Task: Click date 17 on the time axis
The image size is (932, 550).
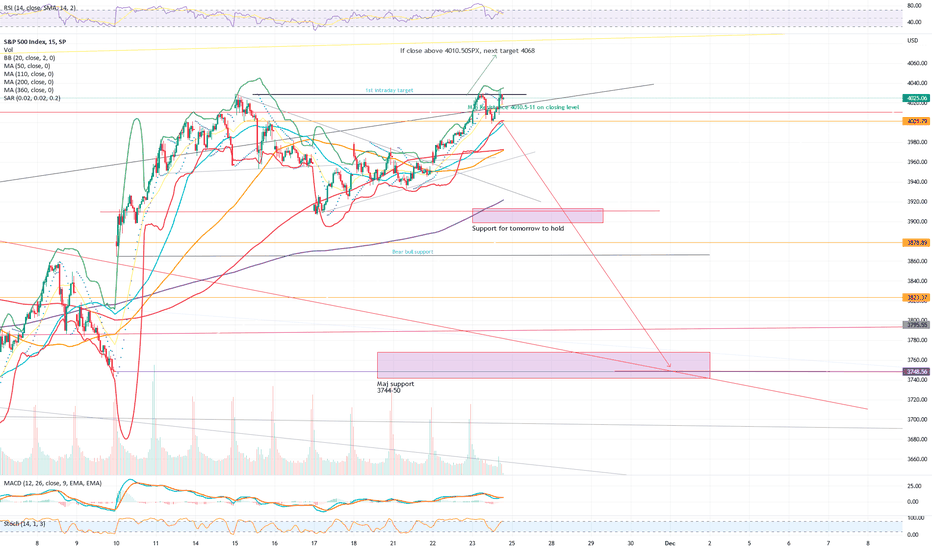Action: (314, 543)
